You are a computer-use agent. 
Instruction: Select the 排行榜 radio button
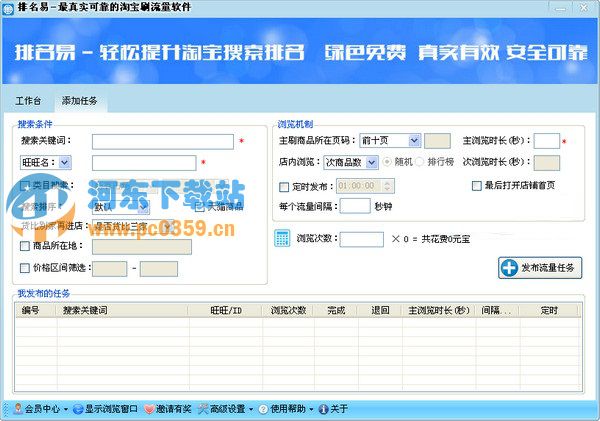click(x=420, y=162)
